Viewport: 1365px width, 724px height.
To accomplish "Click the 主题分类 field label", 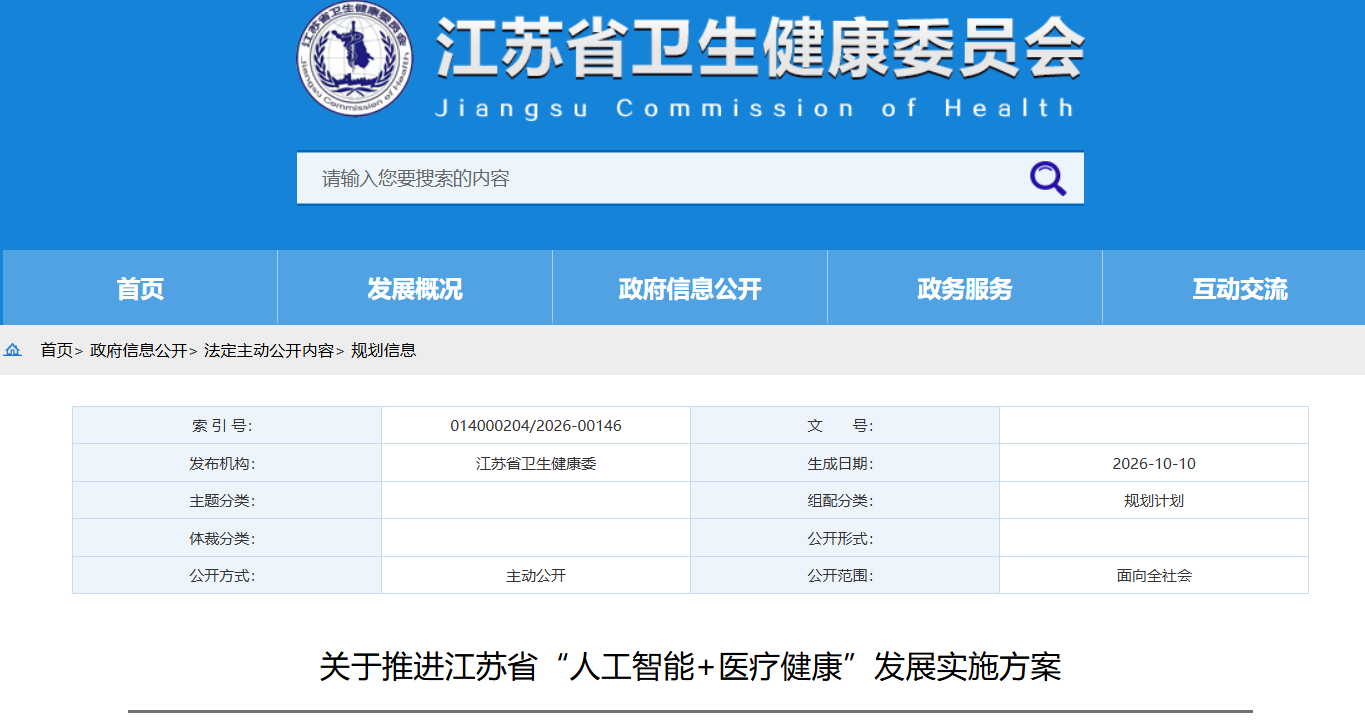I will [222, 501].
